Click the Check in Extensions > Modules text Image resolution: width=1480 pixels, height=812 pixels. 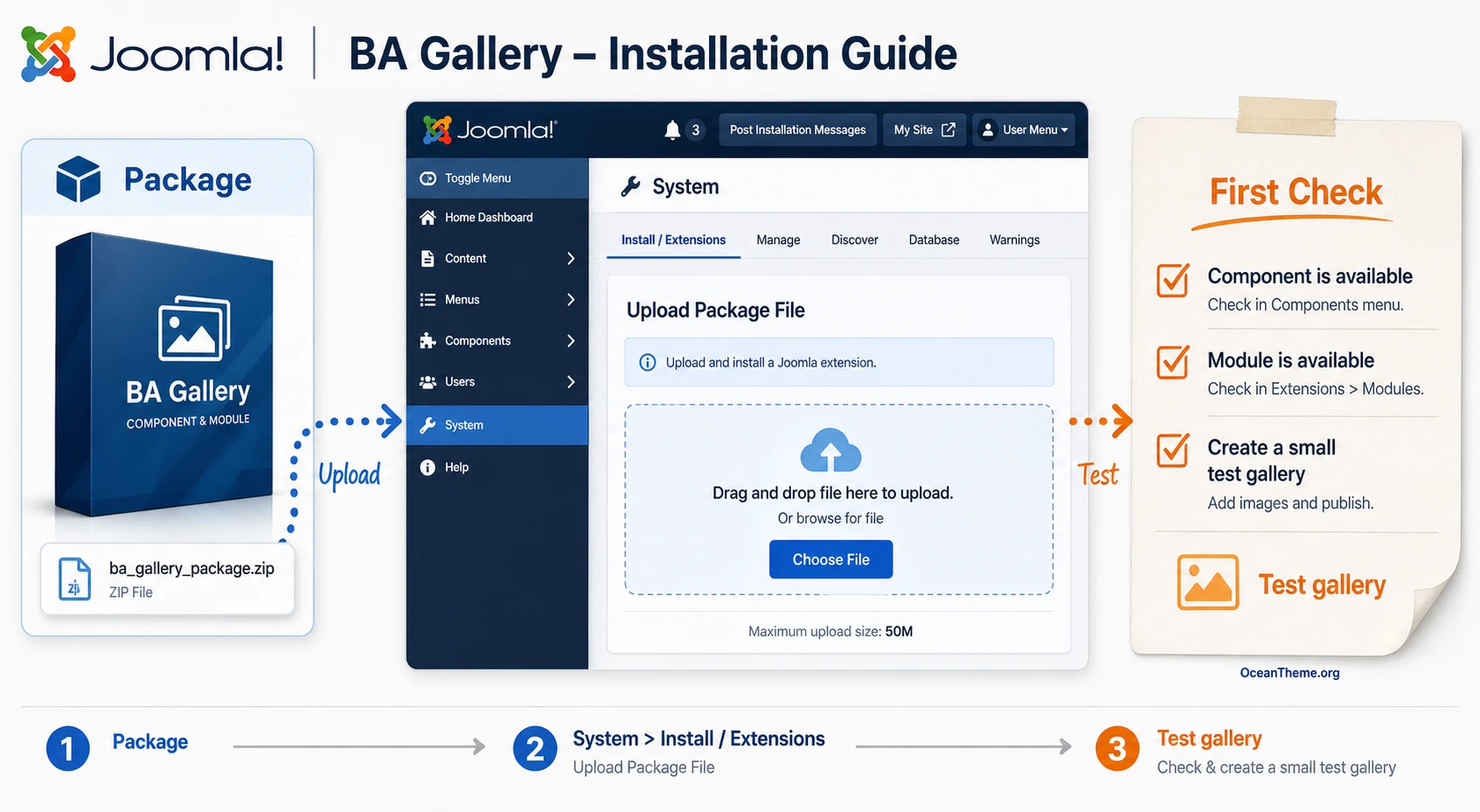1316,389
